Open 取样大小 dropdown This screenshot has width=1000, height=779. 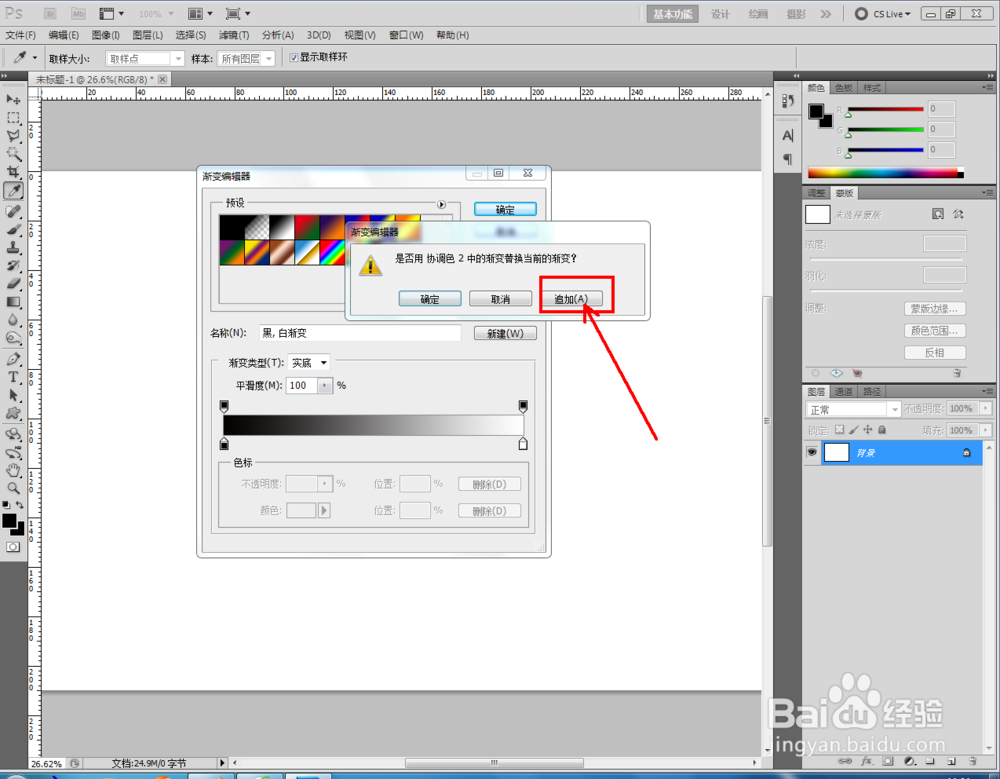(x=145, y=59)
